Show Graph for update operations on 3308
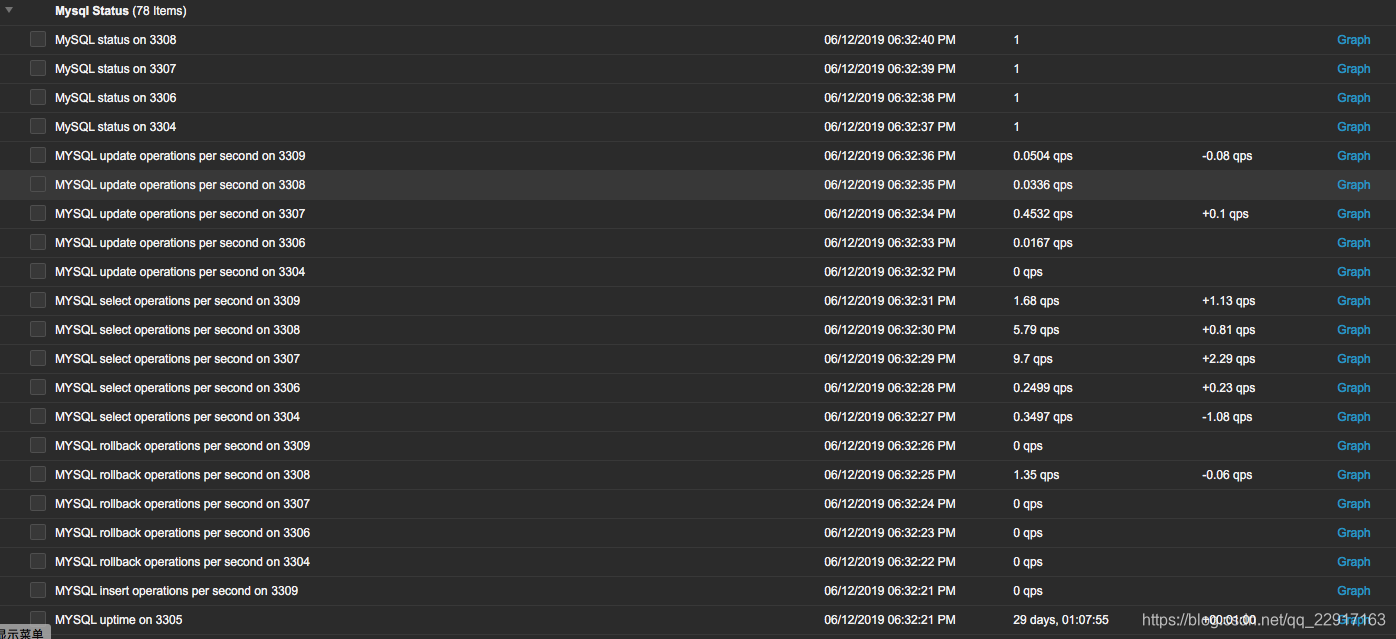1396x639 pixels. click(1353, 185)
